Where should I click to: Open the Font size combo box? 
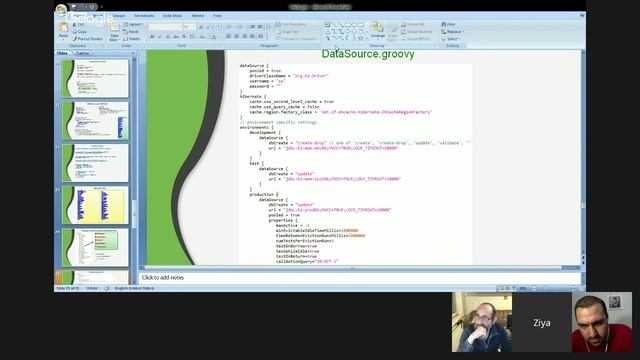tap(189, 27)
